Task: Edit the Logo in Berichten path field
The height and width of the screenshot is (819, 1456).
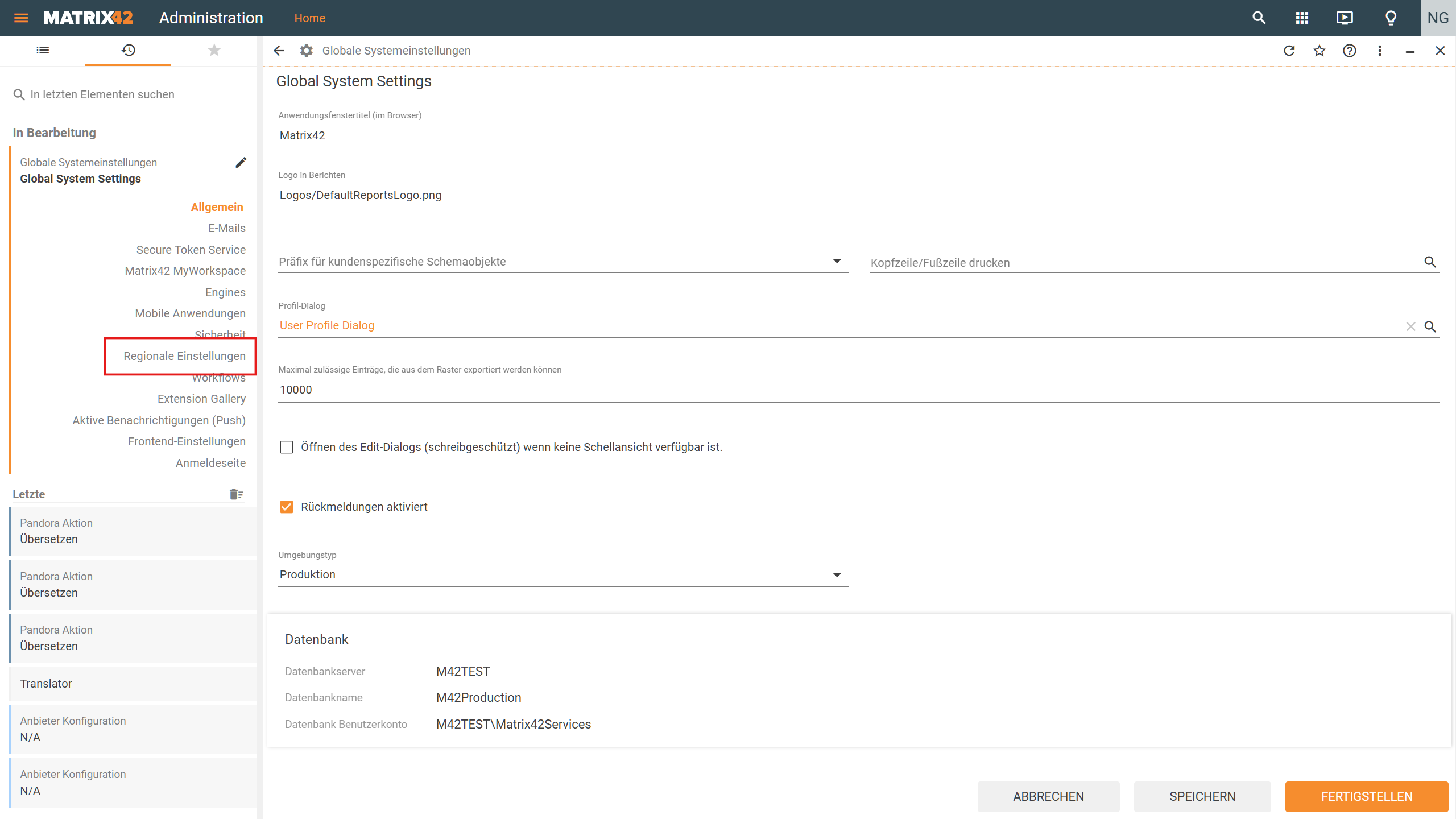Action: click(x=859, y=195)
